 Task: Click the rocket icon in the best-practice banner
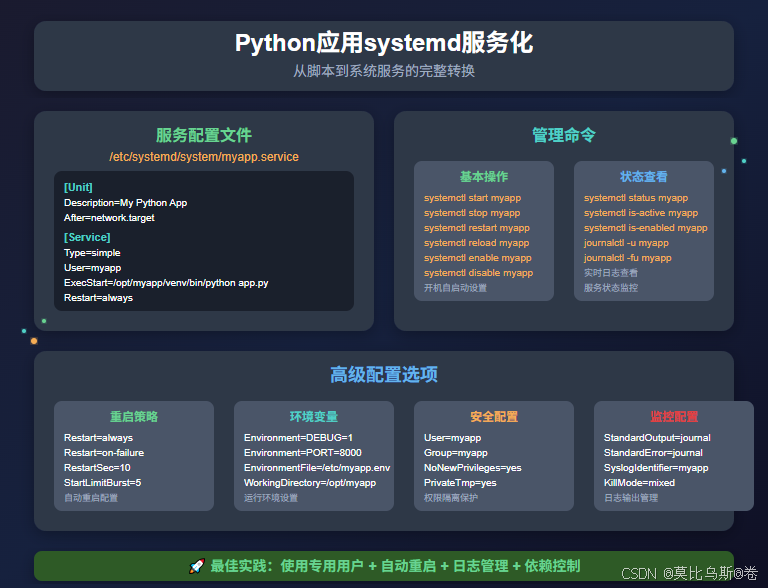pyautogui.click(x=197, y=566)
